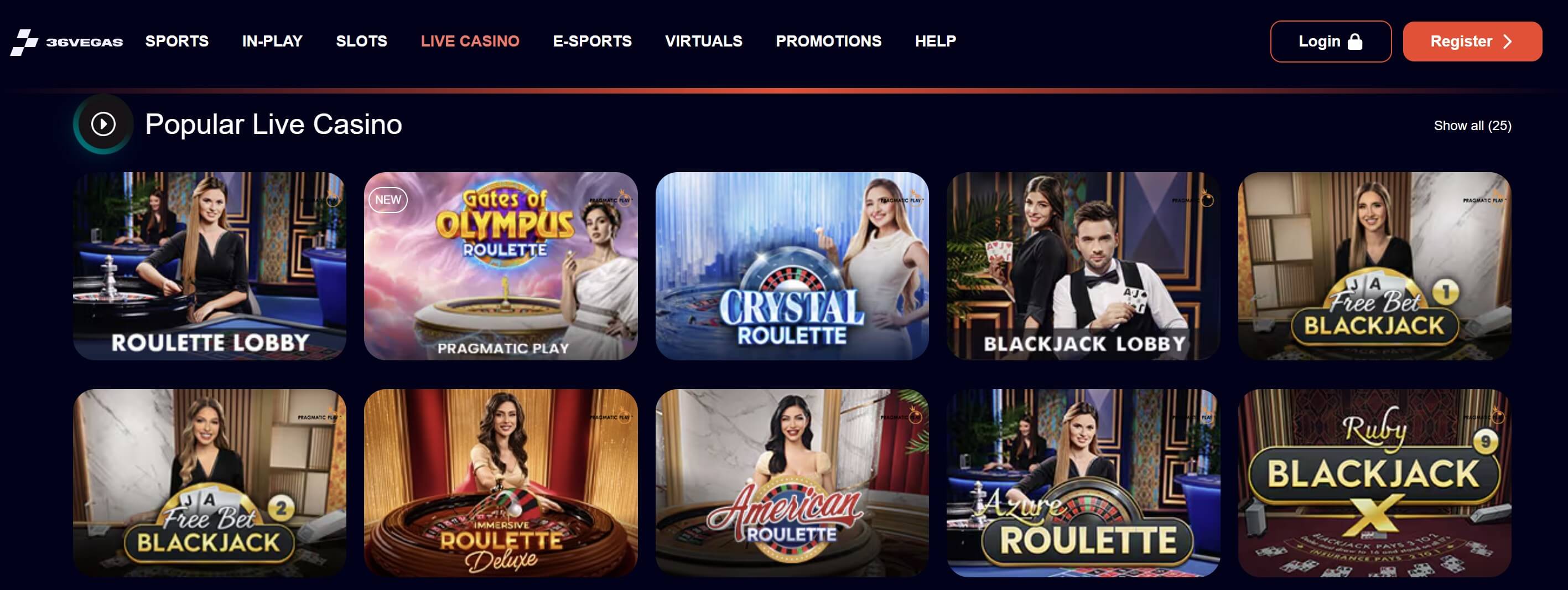The width and height of the screenshot is (1568, 590).
Task: Open Free Bet Blackjack 1 tile
Action: click(x=1374, y=266)
